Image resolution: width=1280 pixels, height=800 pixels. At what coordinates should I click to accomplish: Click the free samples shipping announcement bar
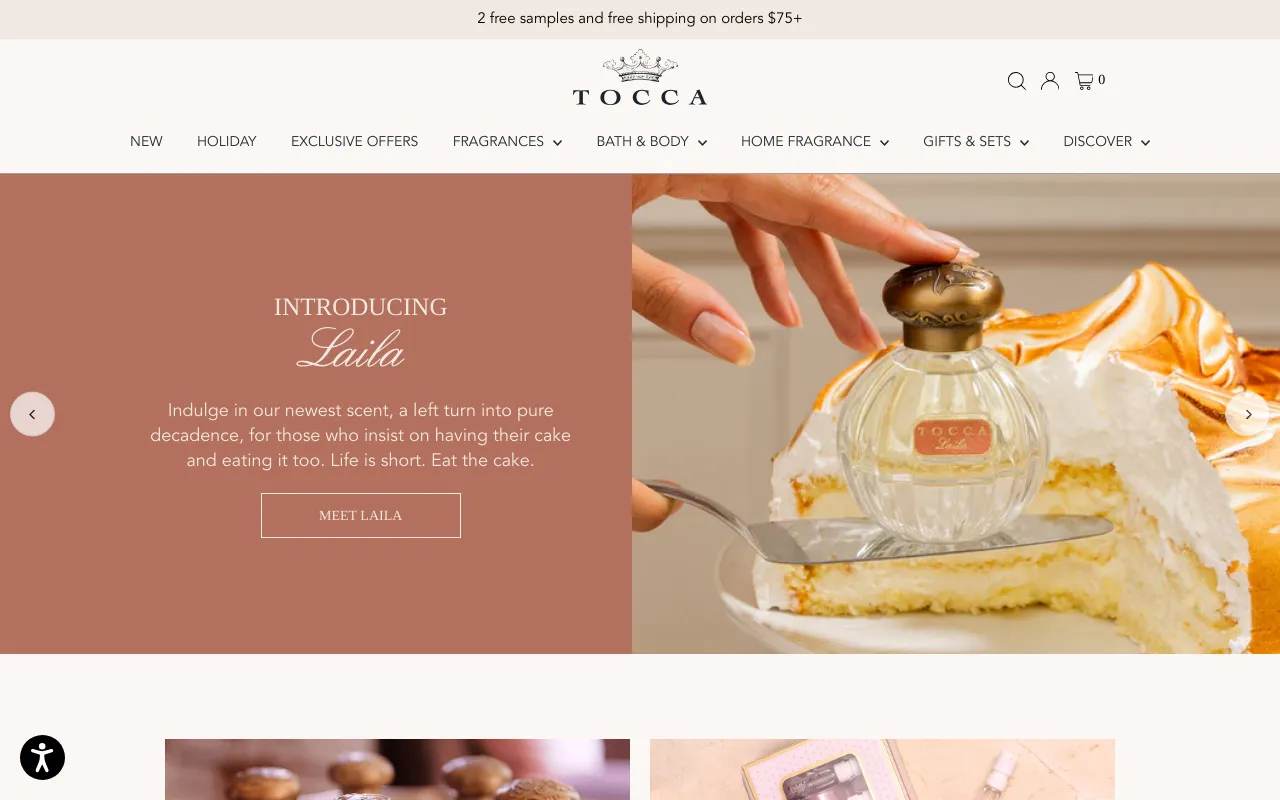click(640, 19)
